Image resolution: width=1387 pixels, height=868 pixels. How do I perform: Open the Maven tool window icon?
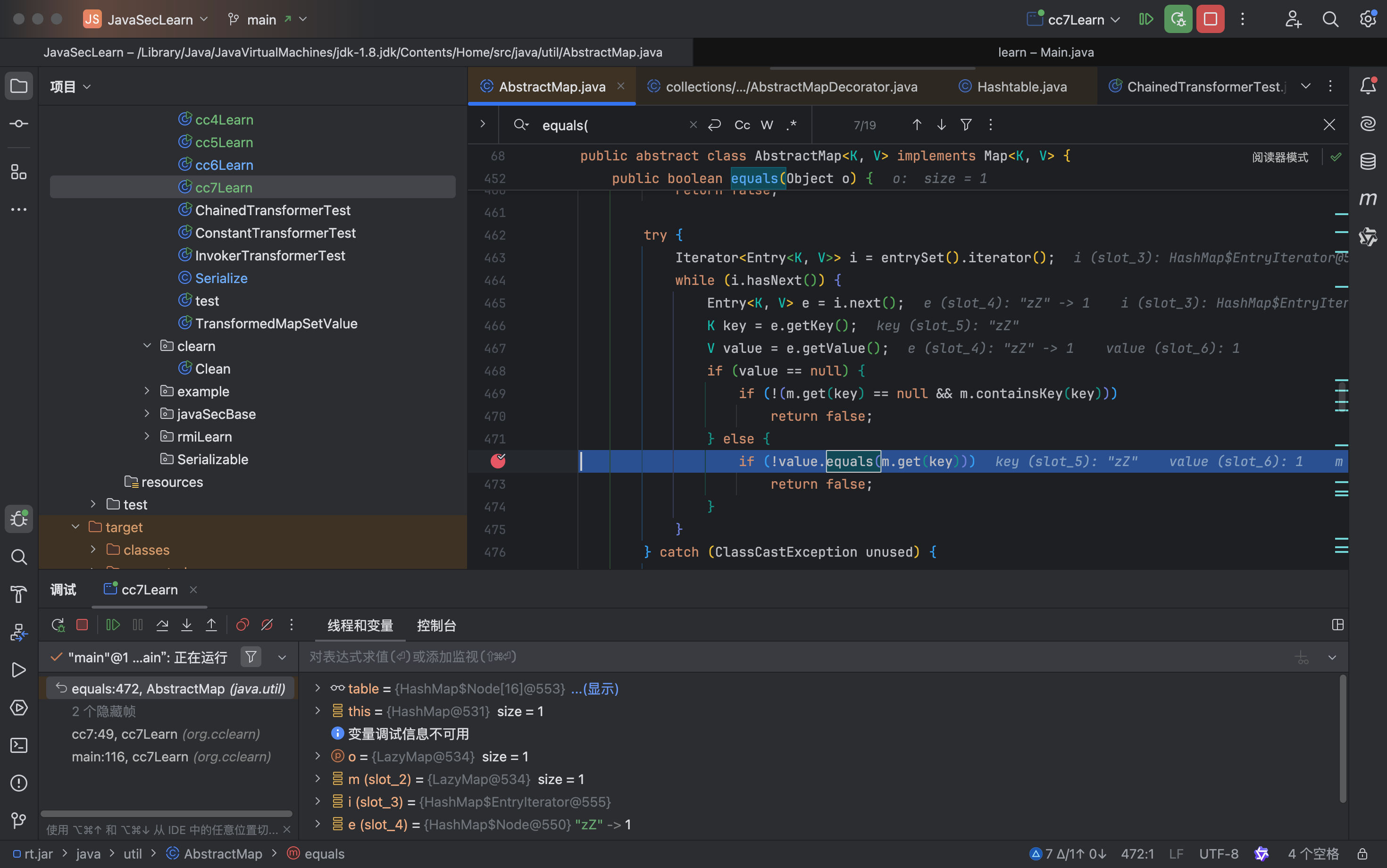1368,199
